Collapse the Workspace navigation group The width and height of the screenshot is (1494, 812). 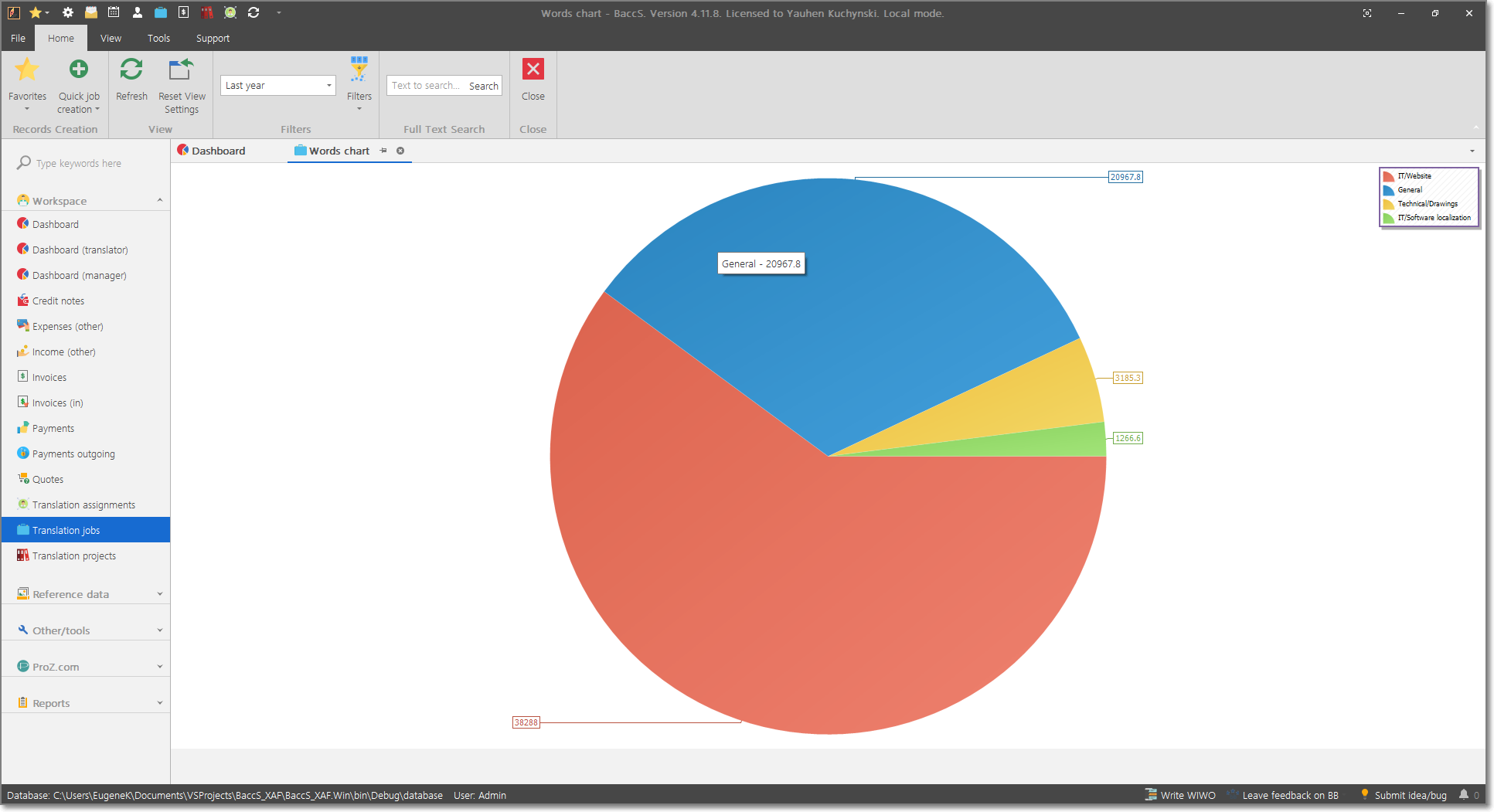pos(160,200)
